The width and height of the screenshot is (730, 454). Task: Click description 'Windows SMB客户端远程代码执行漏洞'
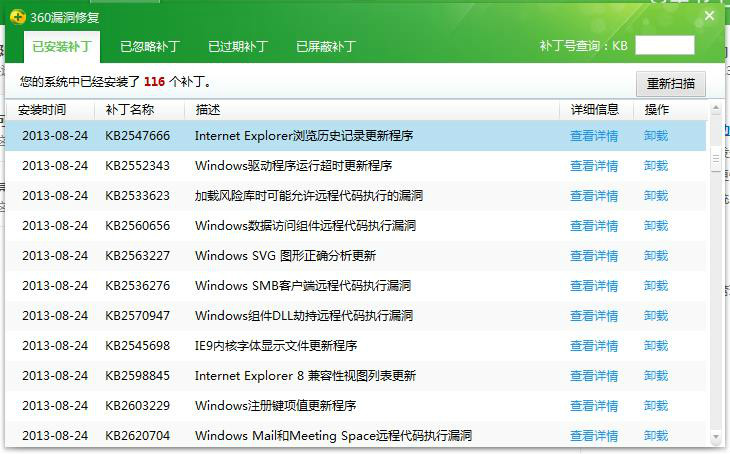[303, 285]
